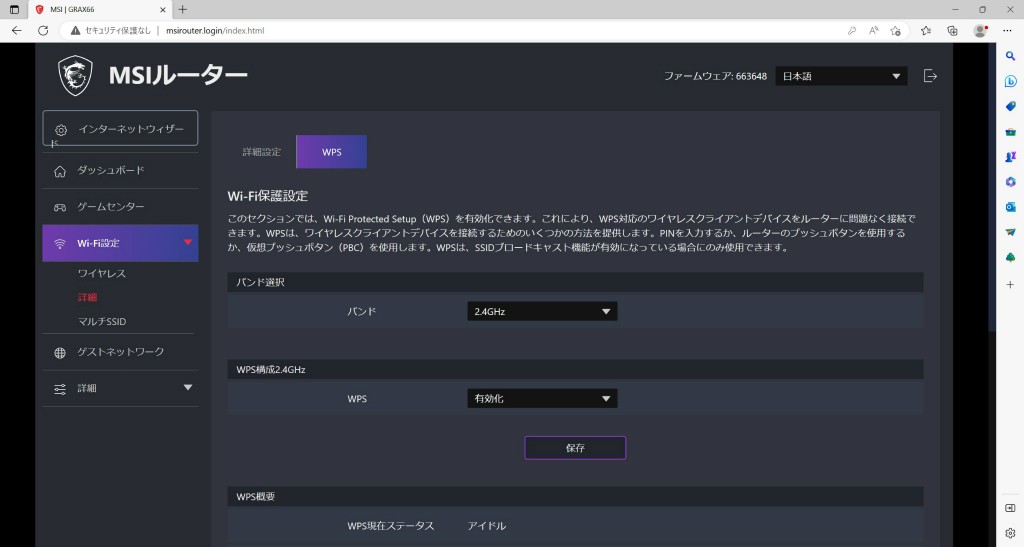Open the 日本語 language dropdown
This screenshot has width=1024, height=547.
(x=841, y=76)
